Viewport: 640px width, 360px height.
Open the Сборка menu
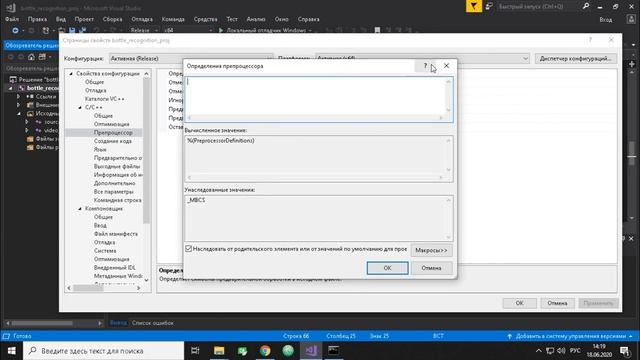(x=112, y=19)
